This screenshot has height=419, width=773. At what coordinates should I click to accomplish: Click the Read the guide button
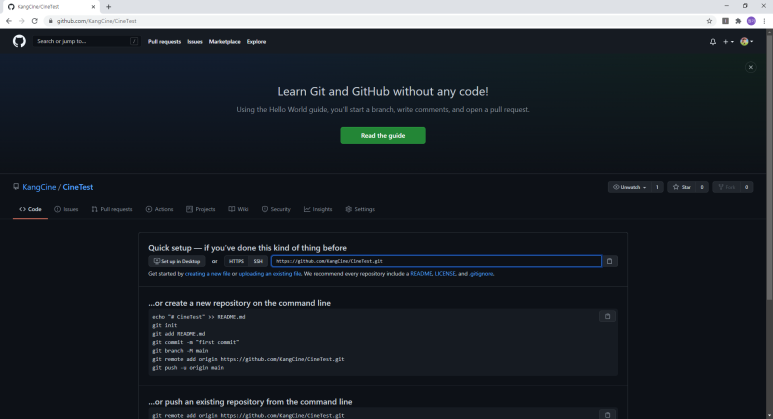(x=383, y=136)
